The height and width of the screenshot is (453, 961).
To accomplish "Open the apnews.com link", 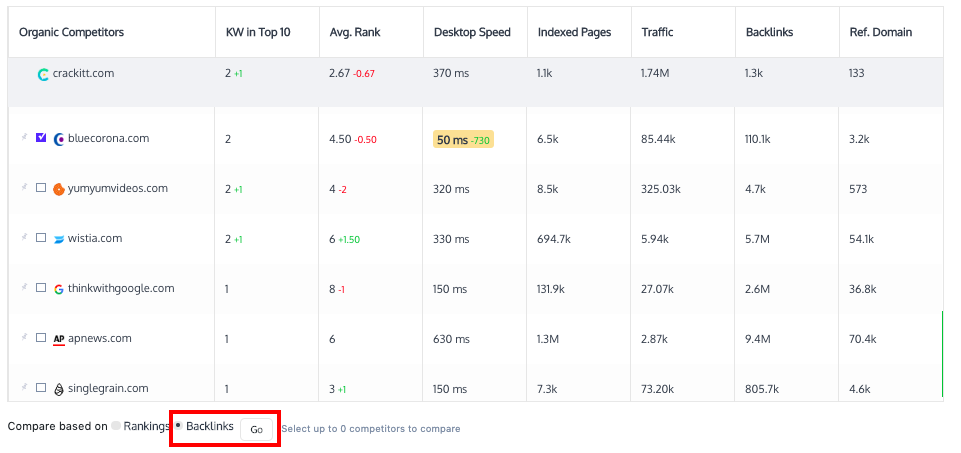I will [x=99, y=338].
